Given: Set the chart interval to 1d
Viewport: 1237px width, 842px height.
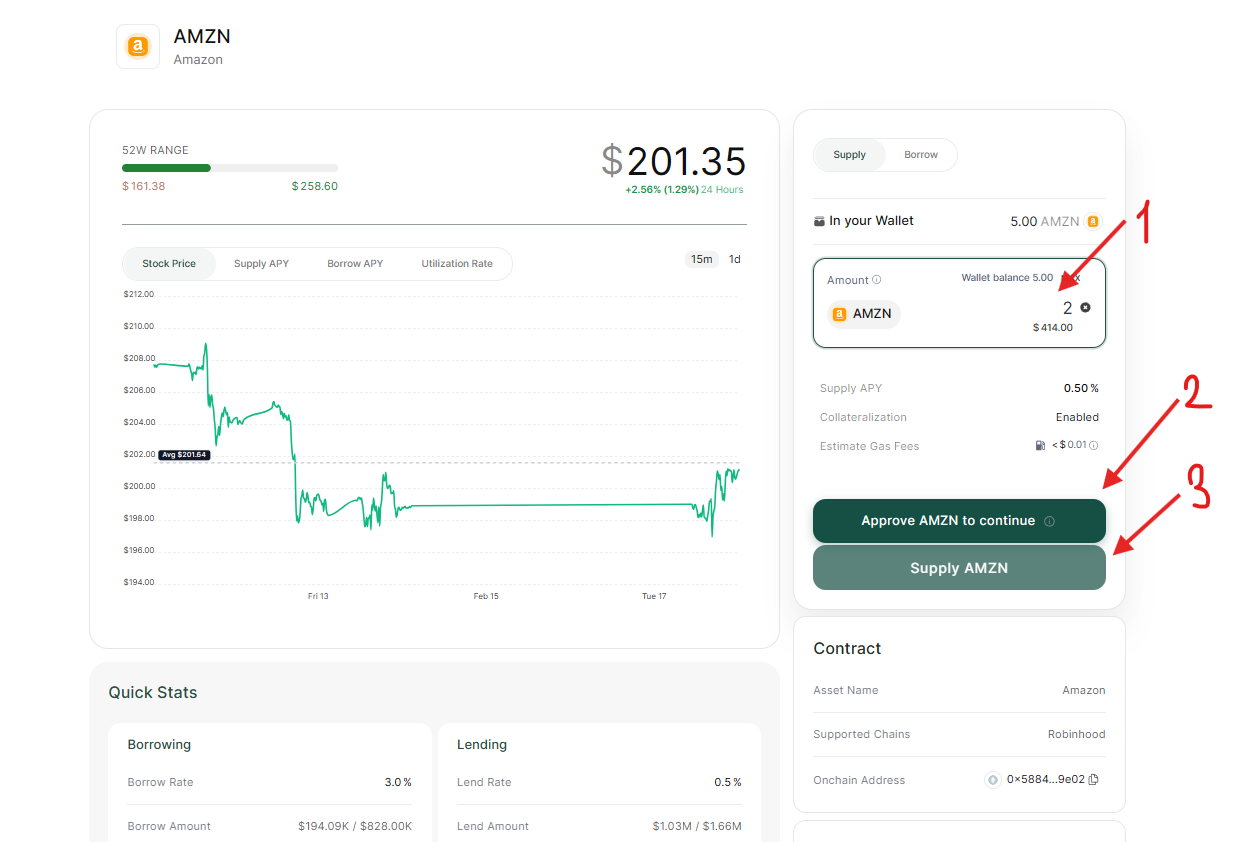Looking at the screenshot, I should point(735,260).
